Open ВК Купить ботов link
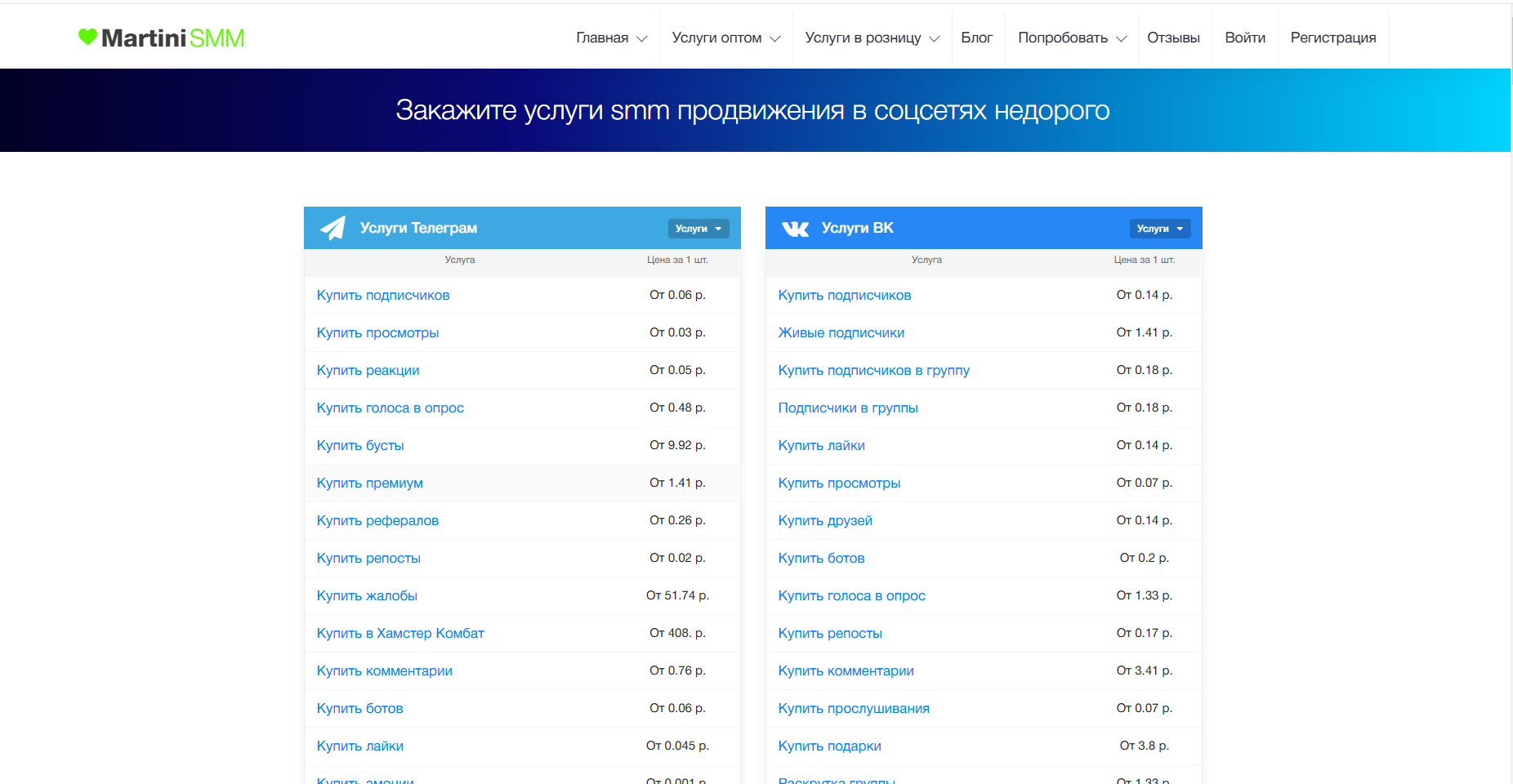 coord(821,558)
